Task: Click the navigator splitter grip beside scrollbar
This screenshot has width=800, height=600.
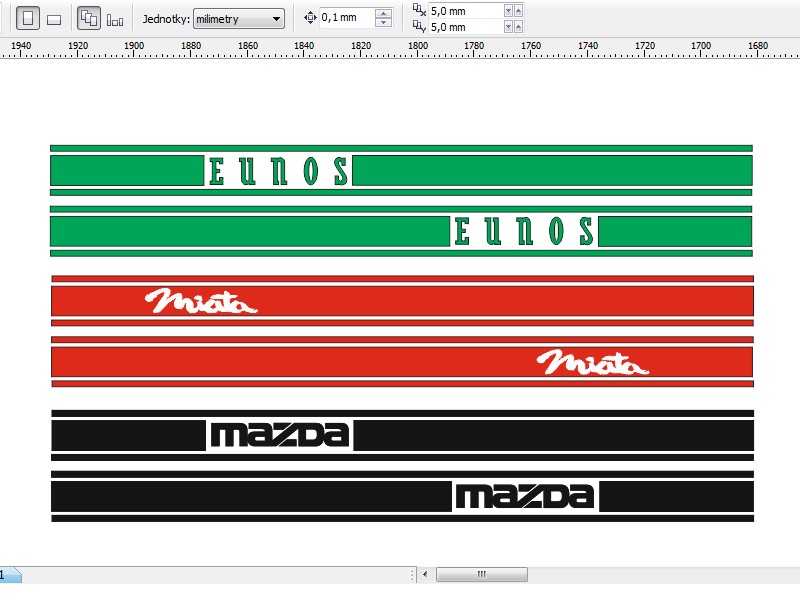Action: click(412, 574)
